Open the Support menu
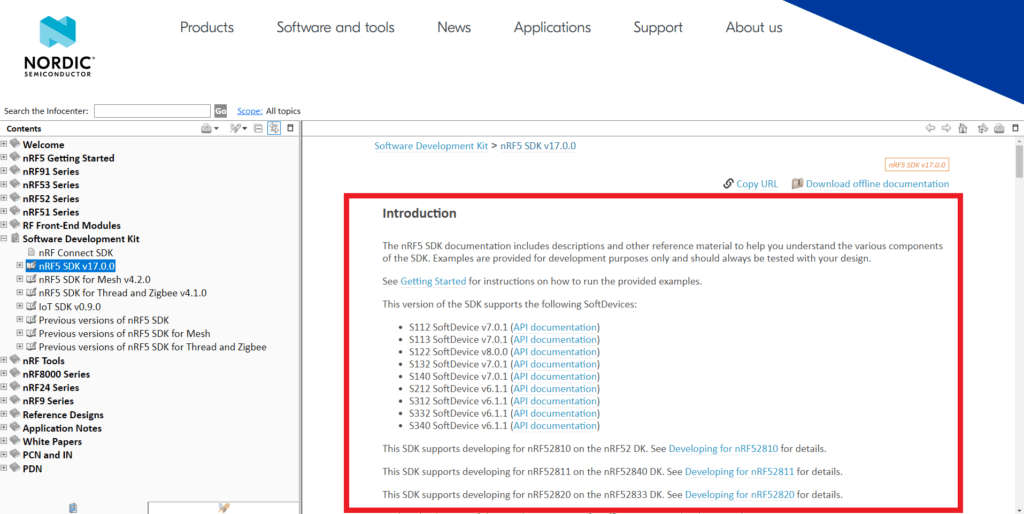Screen dimensions: 1024x514 click(x=658, y=27)
